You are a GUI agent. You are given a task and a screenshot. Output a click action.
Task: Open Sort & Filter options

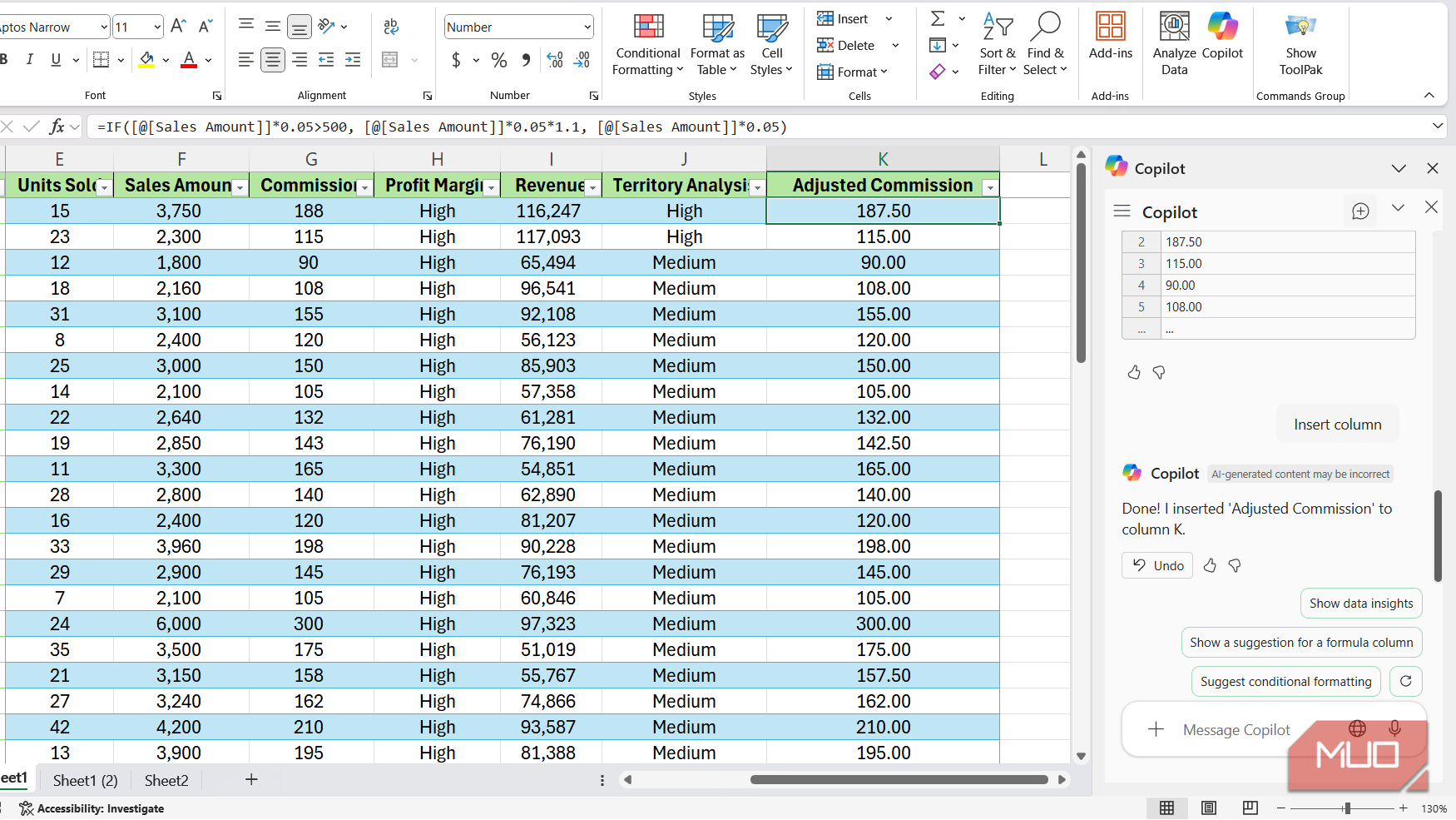point(997,45)
